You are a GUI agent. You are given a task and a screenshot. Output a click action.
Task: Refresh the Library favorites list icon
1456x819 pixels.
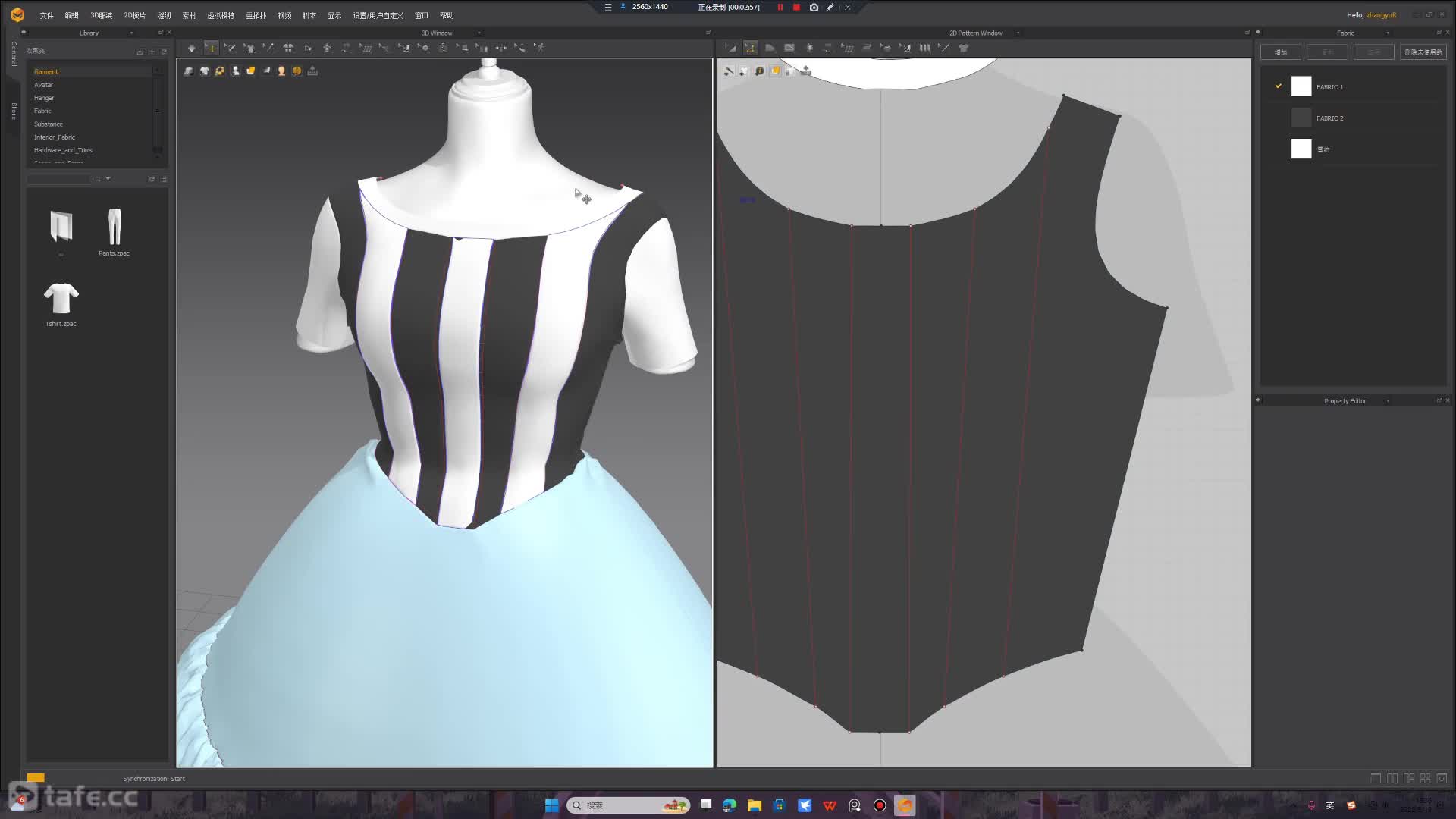click(163, 51)
